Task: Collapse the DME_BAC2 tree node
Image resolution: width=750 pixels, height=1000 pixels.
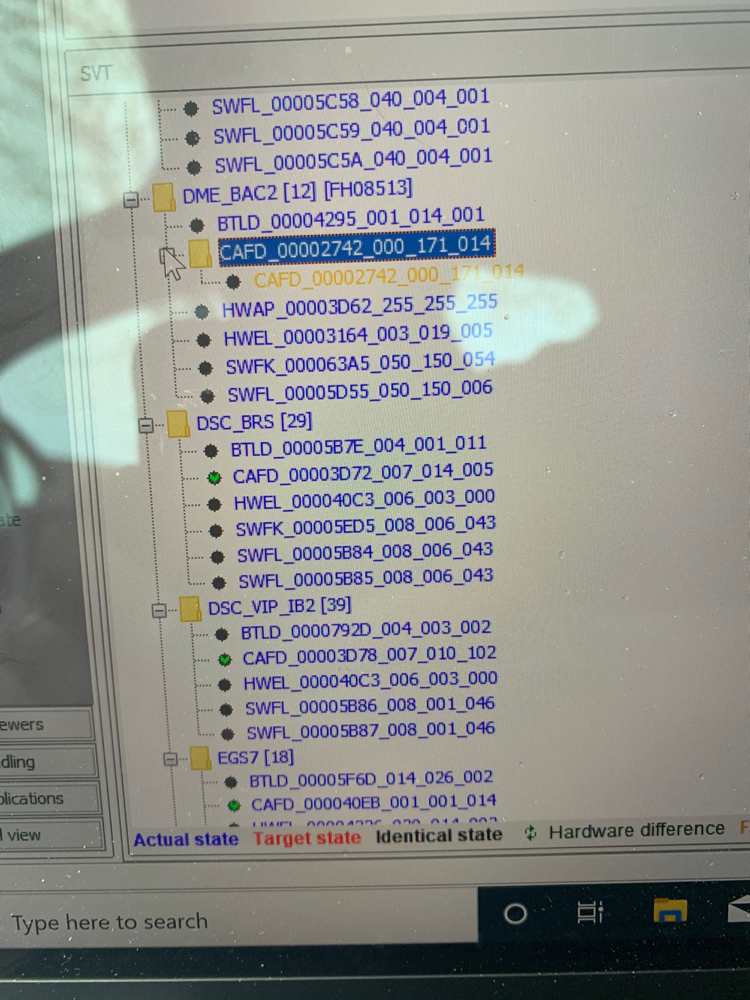Action: [x=131, y=198]
